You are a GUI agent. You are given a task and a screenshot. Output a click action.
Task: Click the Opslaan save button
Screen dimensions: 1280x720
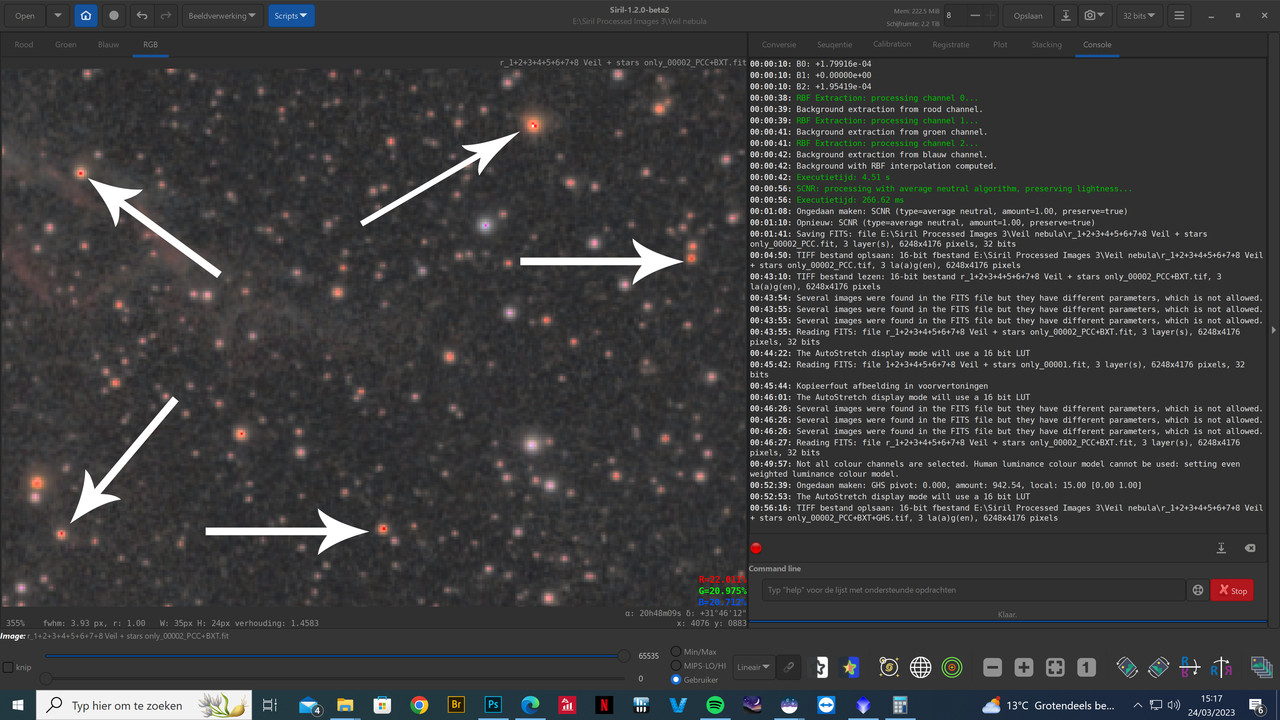pyautogui.click(x=1027, y=16)
